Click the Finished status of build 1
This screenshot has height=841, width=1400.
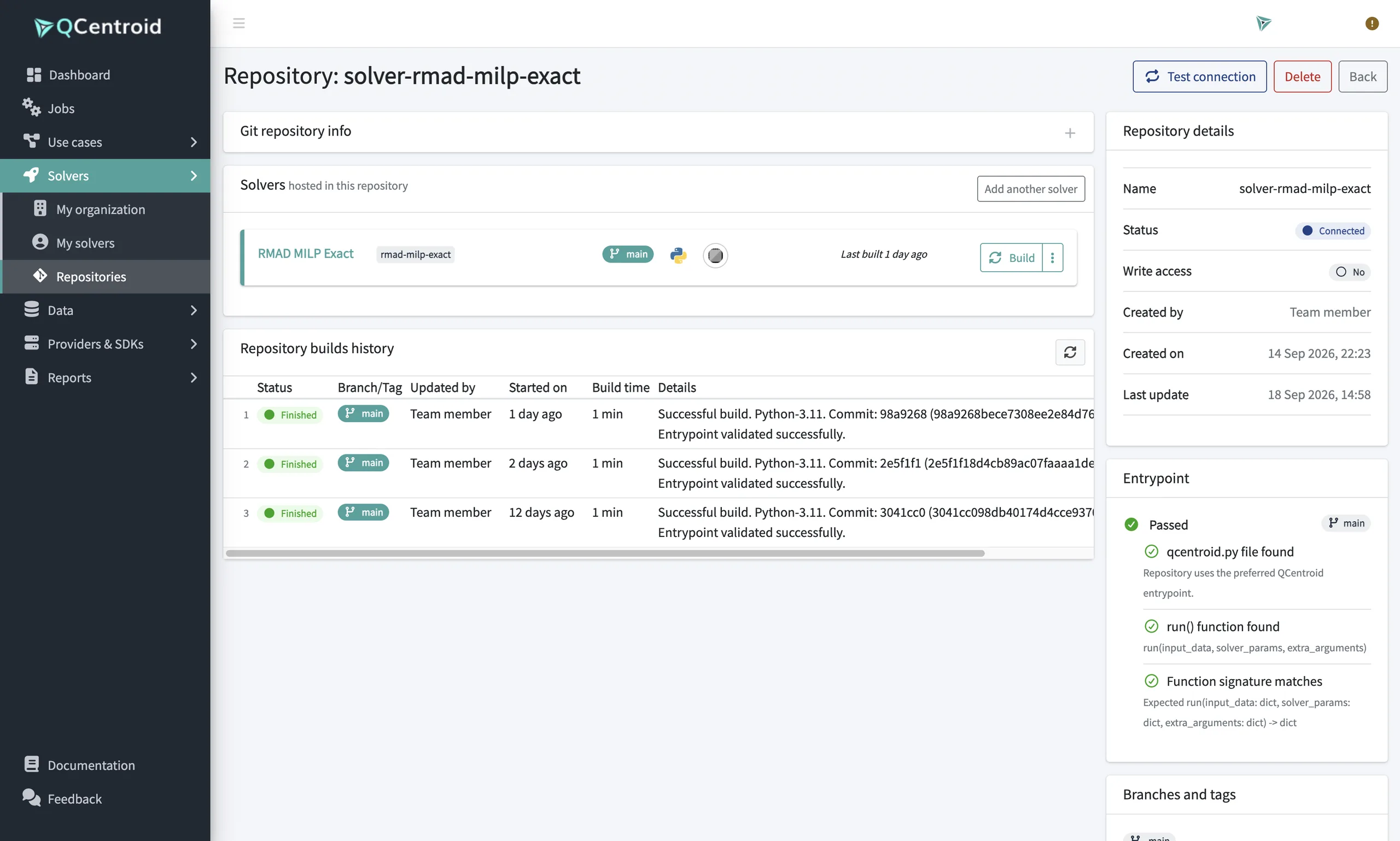[x=290, y=415]
